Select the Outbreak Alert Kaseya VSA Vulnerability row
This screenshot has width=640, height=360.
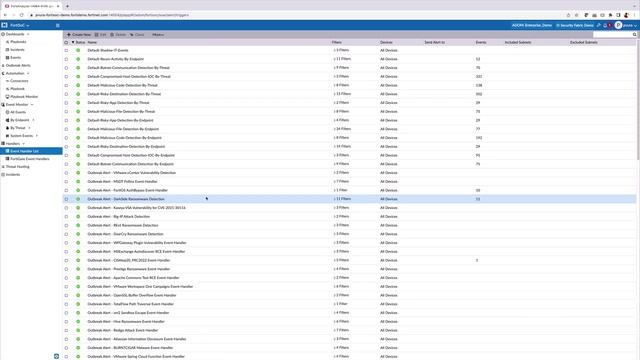(x=349, y=208)
